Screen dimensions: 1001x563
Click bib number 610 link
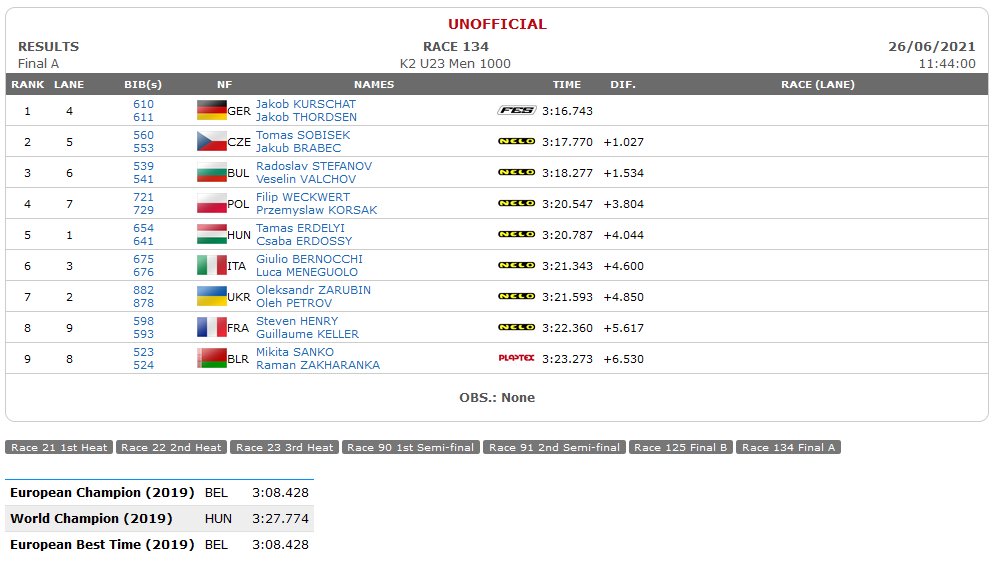click(x=144, y=104)
